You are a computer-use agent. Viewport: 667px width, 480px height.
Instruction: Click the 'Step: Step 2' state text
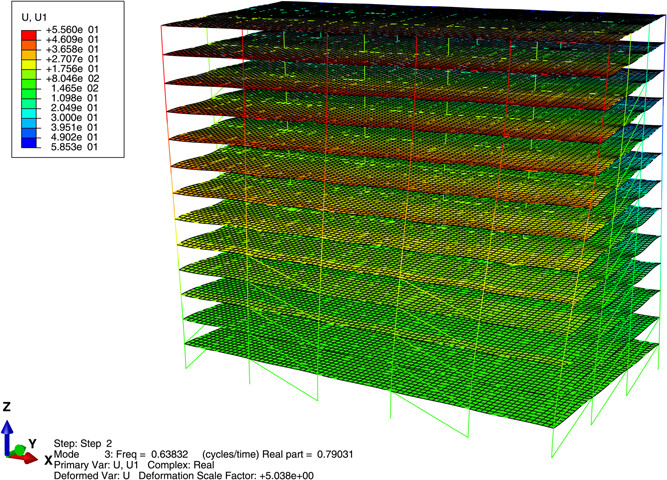tap(83, 444)
